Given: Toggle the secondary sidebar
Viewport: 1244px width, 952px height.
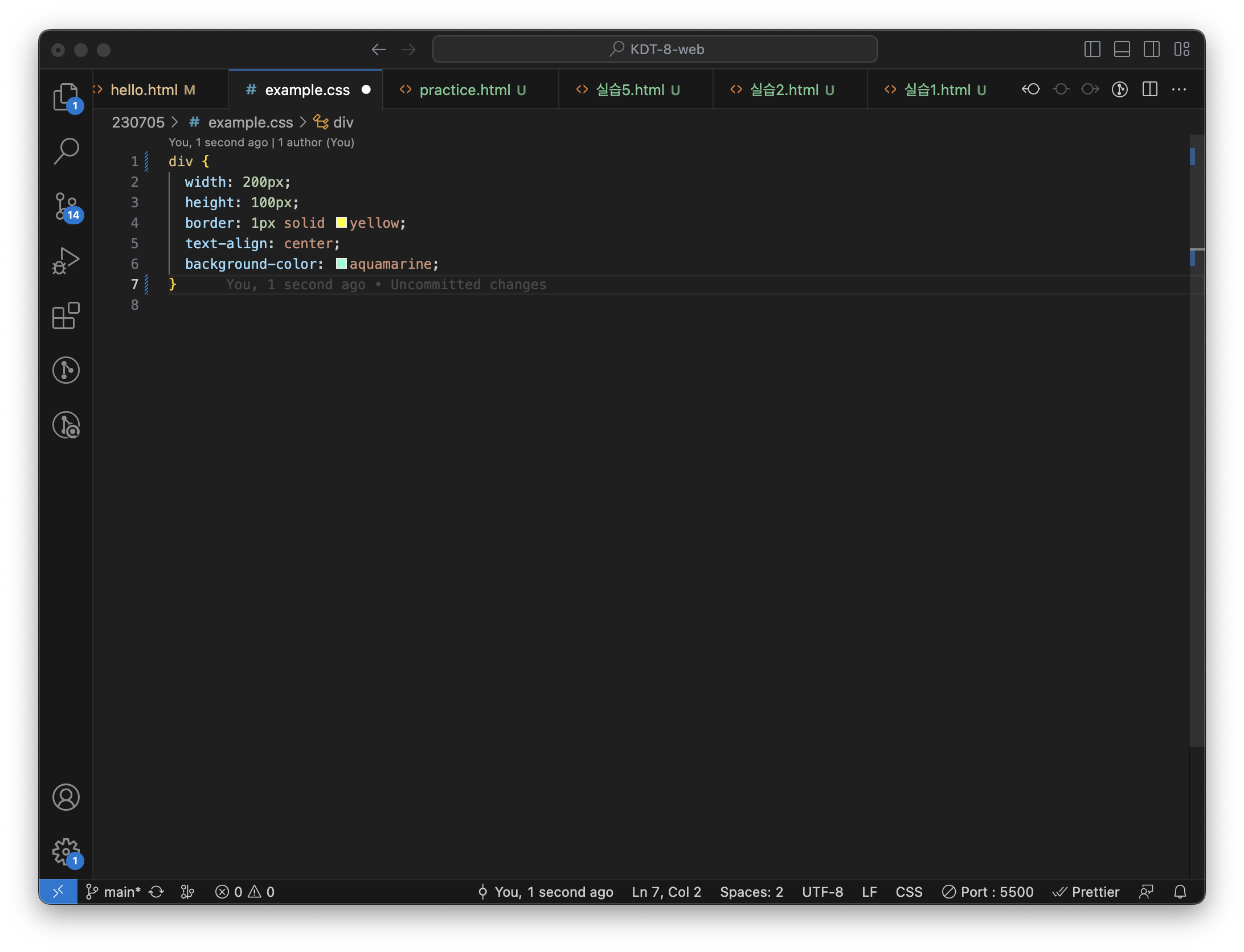Looking at the screenshot, I should (x=1152, y=50).
